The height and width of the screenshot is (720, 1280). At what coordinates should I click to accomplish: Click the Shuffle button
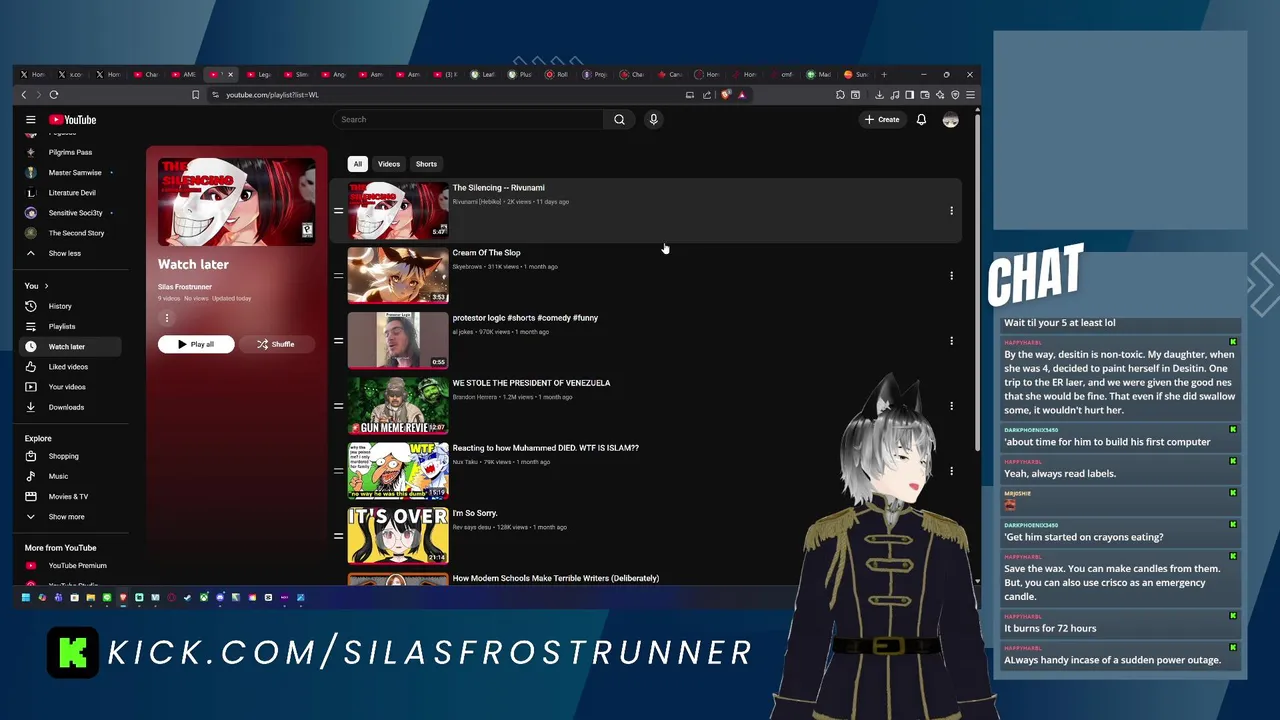[x=275, y=344]
